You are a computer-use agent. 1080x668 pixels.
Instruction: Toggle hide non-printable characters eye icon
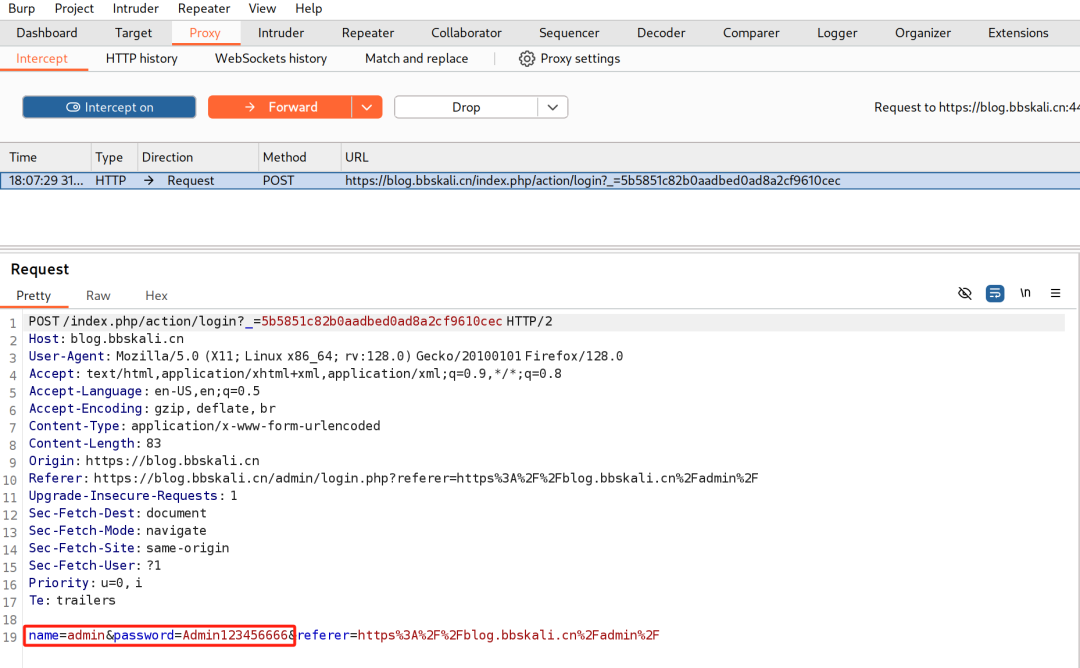[964, 293]
